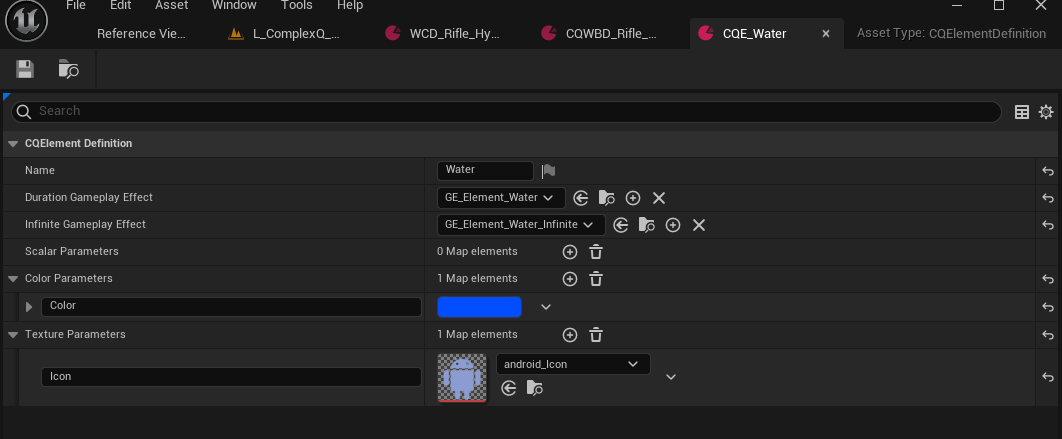
Task: Open the Icon map entry options chevron
Action: [x=671, y=377]
